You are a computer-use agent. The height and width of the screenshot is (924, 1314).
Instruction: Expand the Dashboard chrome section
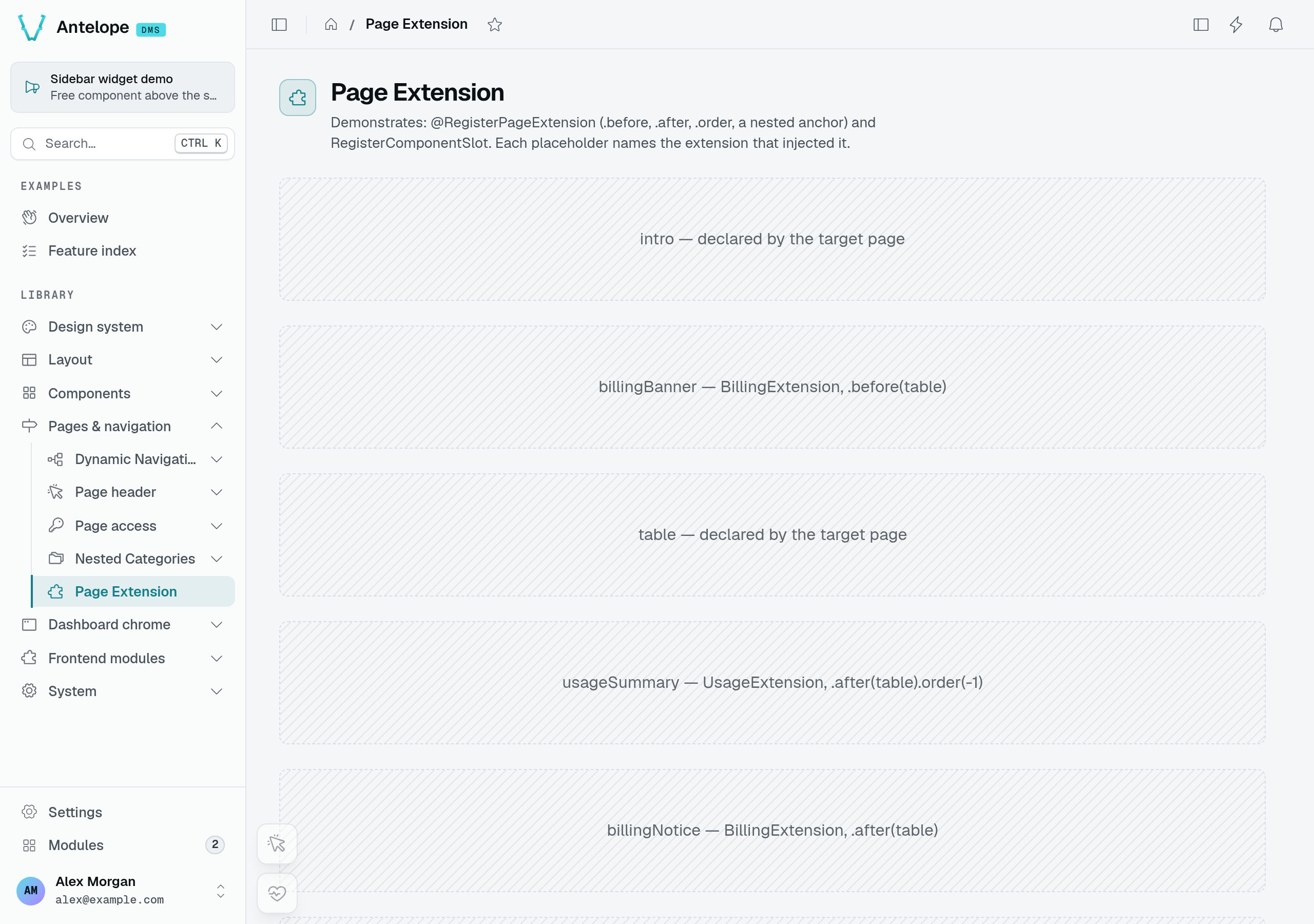123,624
